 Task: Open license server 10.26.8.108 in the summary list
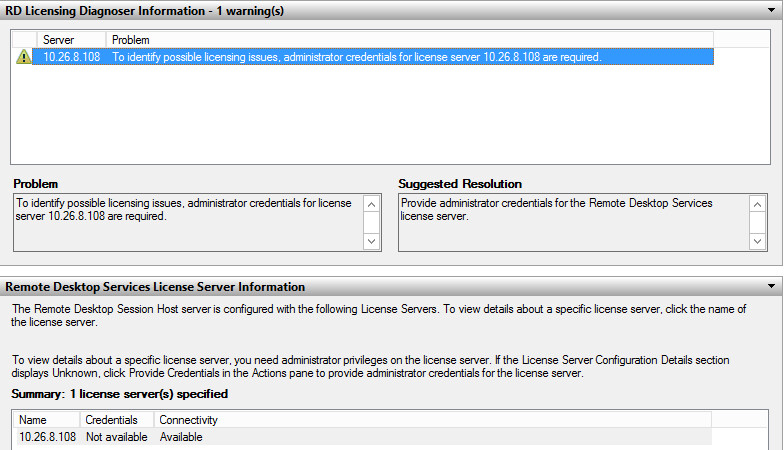48,437
